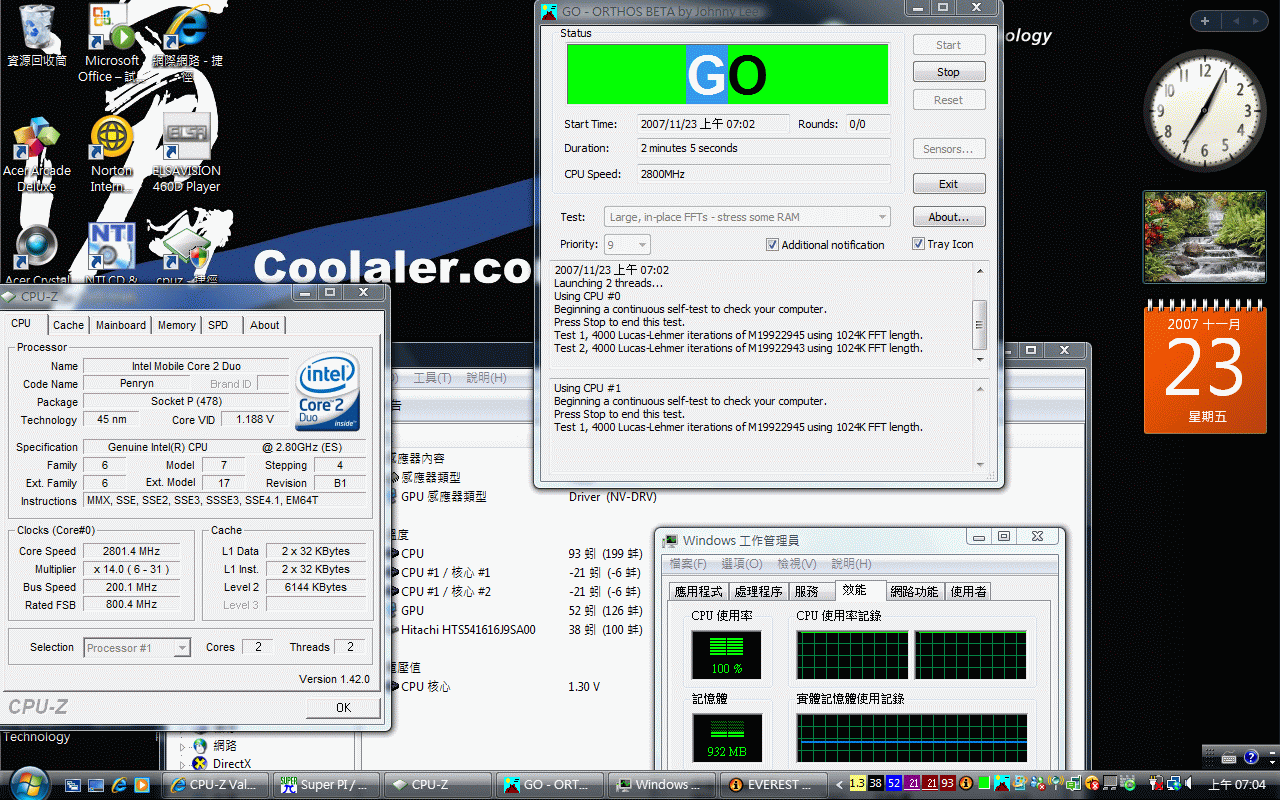Open 處理程序 tab in Task Manager
This screenshot has width=1280, height=800.
pos(758,591)
